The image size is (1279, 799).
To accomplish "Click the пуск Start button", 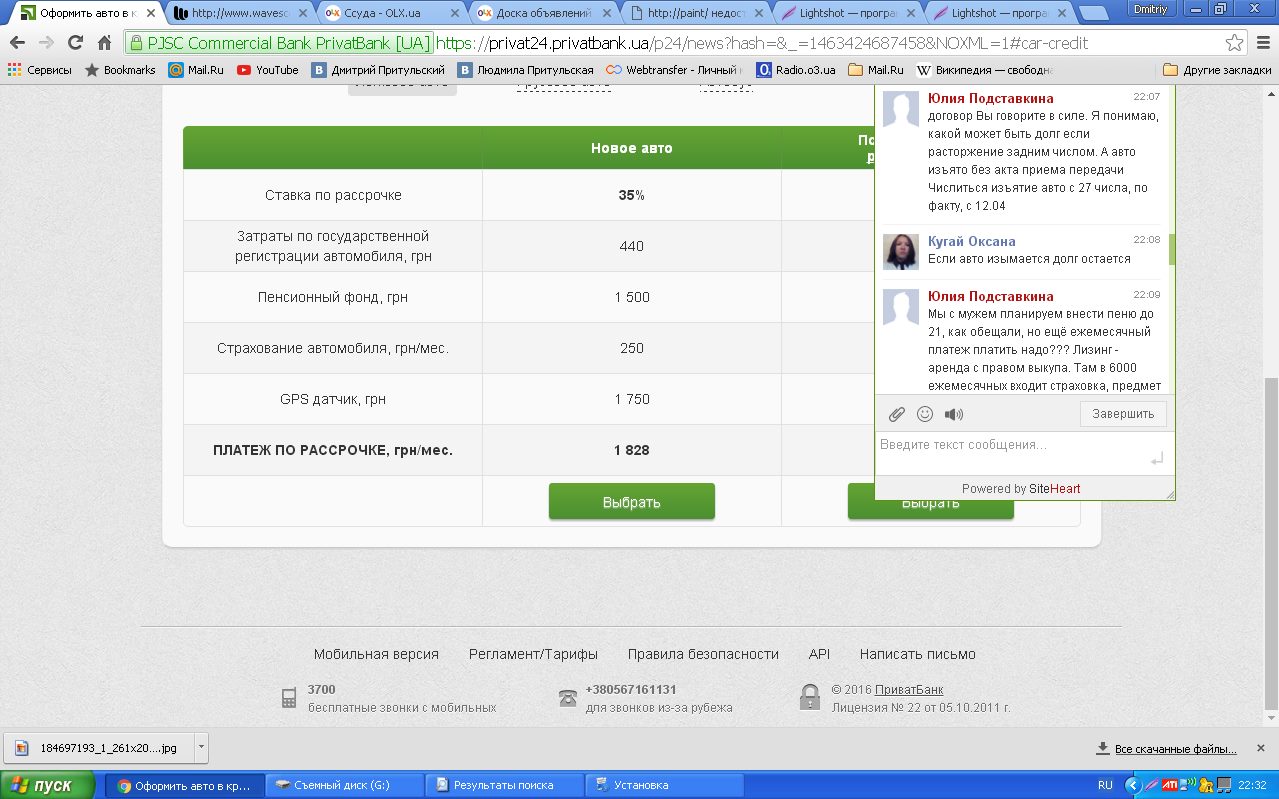I will 48,785.
